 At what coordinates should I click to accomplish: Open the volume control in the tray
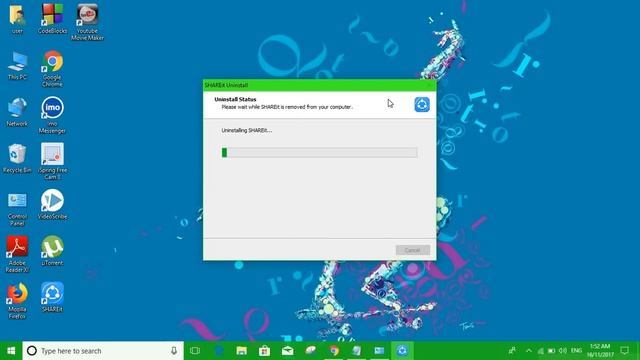(x=563, y=351)
